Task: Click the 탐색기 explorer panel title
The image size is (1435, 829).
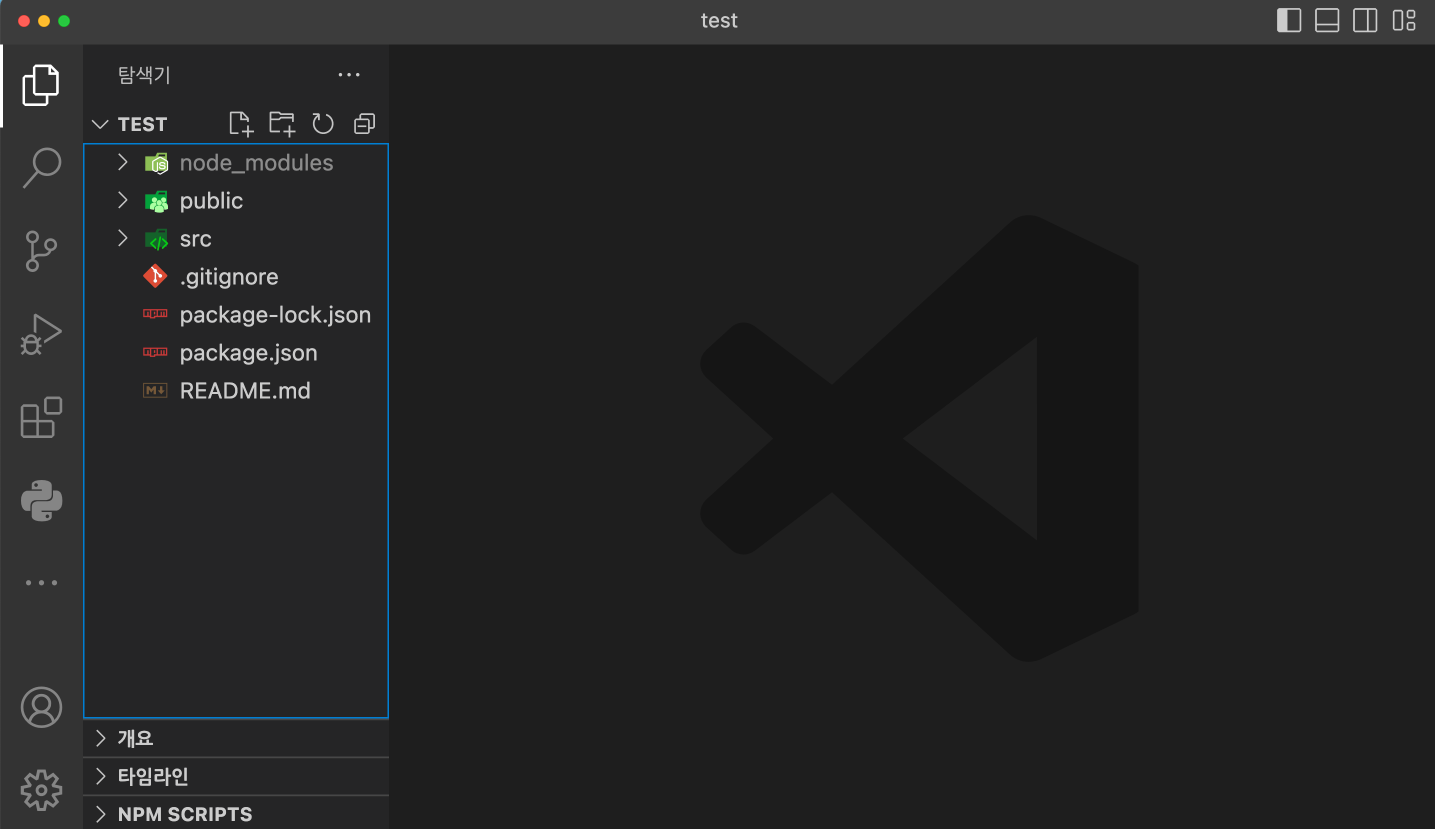Action: (x=144, y=75)
